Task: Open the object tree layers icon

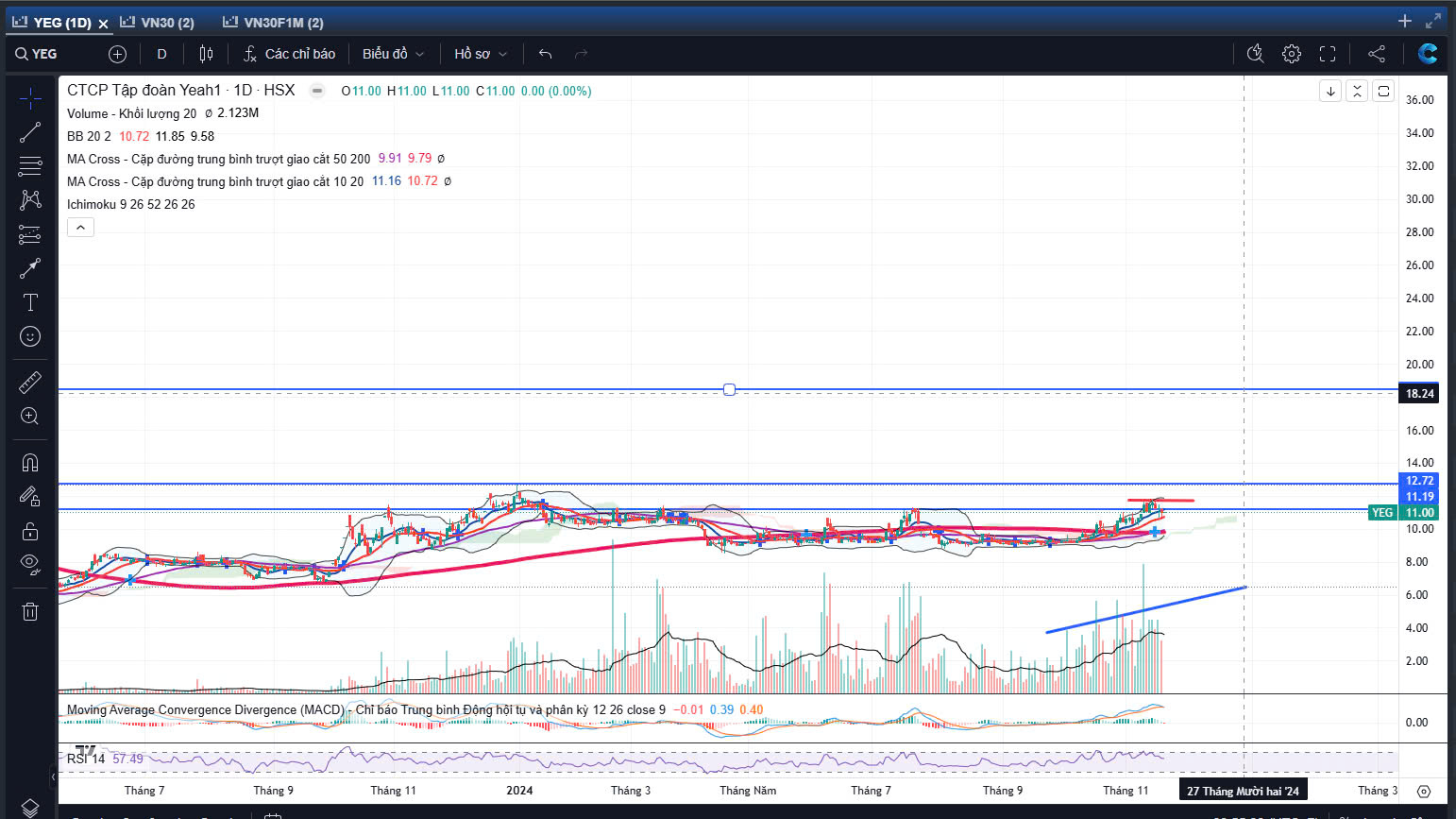Action: (x=30, y=808)
